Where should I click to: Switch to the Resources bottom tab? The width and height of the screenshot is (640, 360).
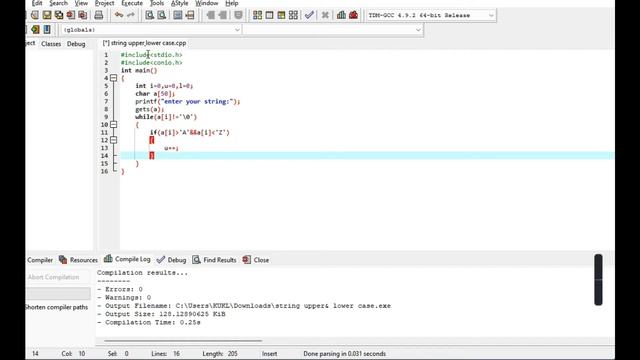click(x=78, y=260)
